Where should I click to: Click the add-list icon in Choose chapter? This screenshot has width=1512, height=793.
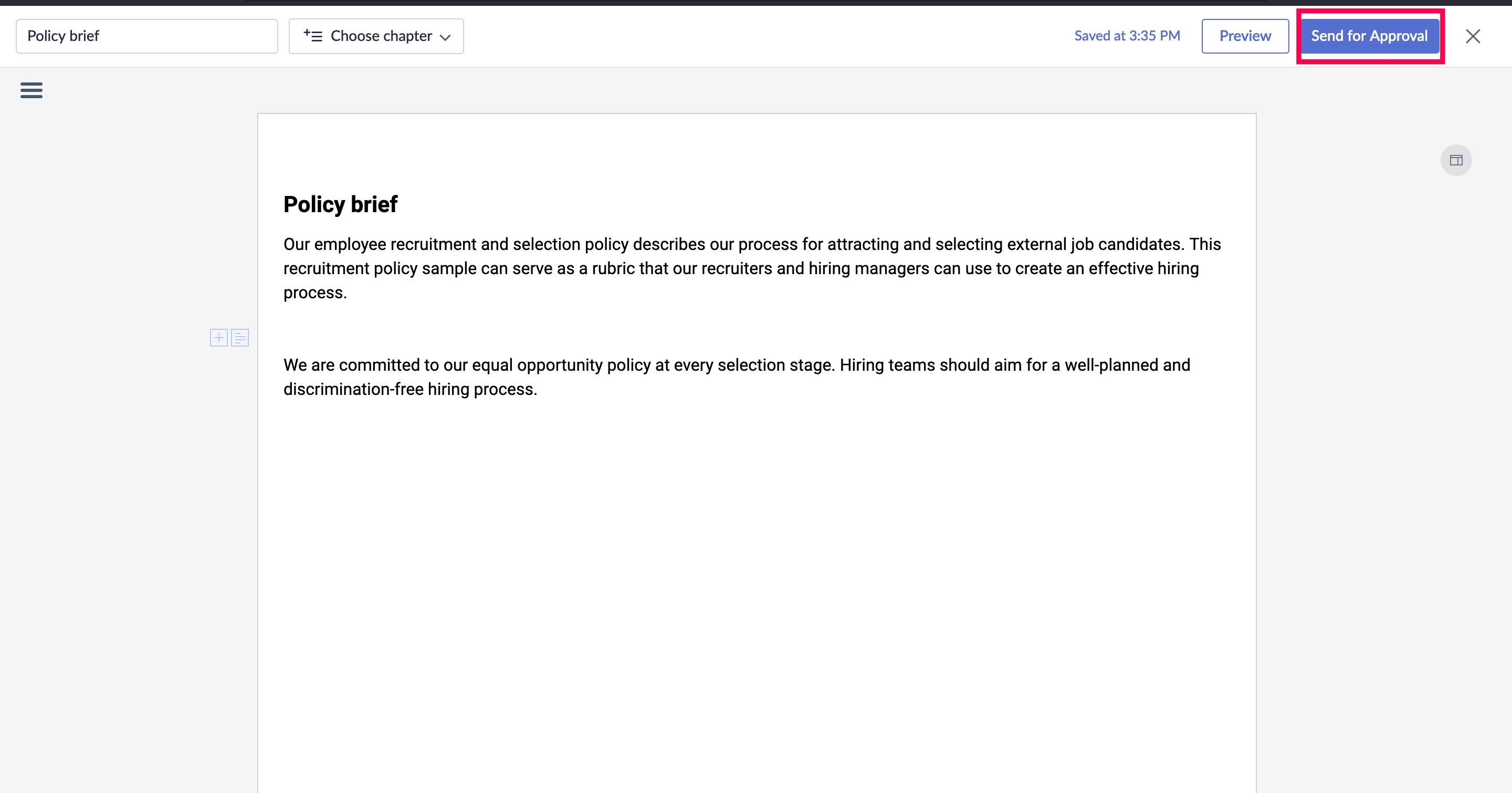click(313, 36)
